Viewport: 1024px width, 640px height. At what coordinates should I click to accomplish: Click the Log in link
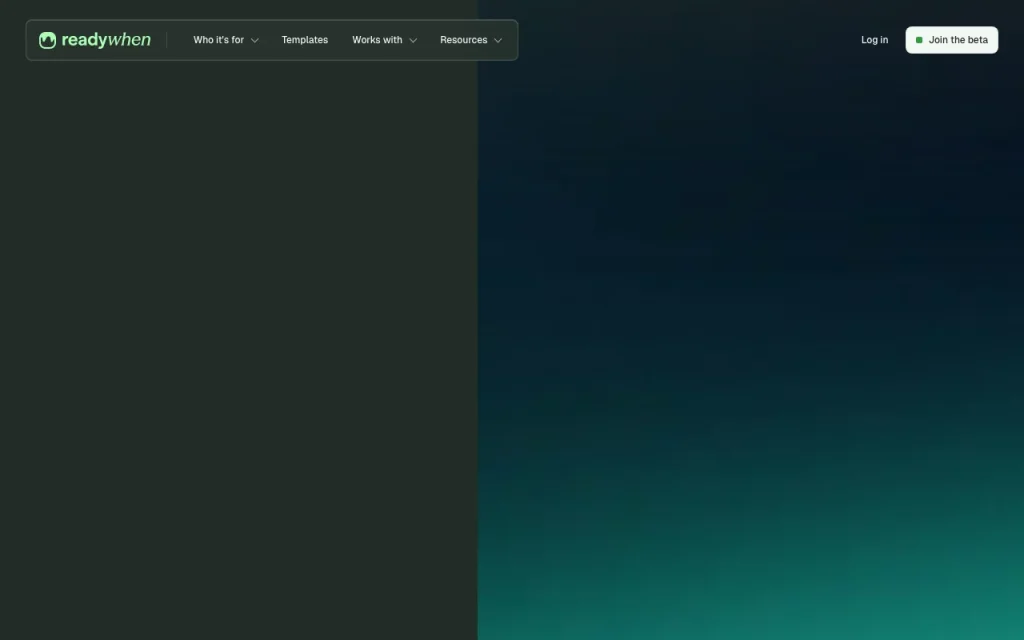874,40
